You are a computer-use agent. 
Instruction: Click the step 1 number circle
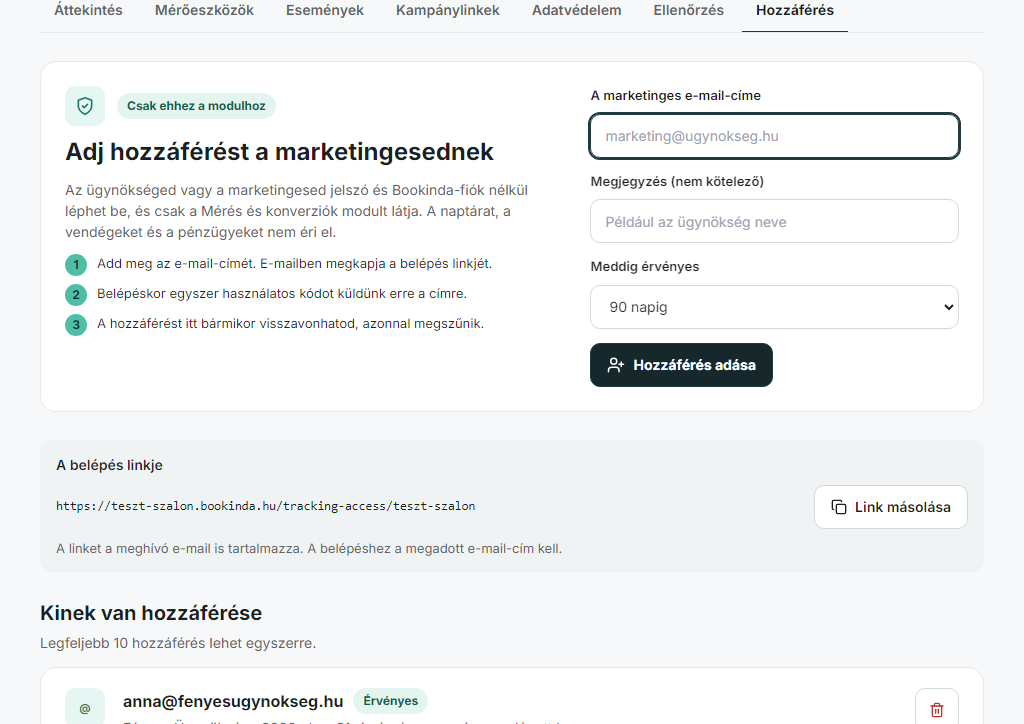76,265
